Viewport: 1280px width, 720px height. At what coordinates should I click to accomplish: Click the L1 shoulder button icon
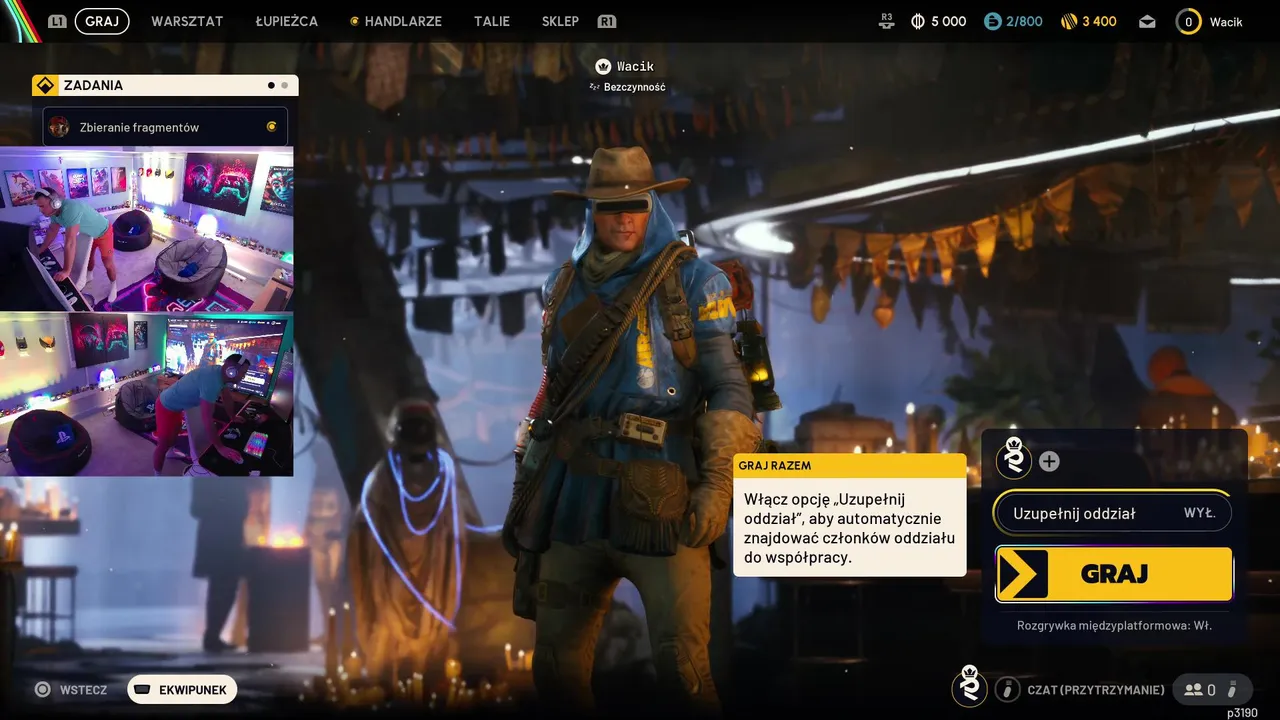[57, 21]
